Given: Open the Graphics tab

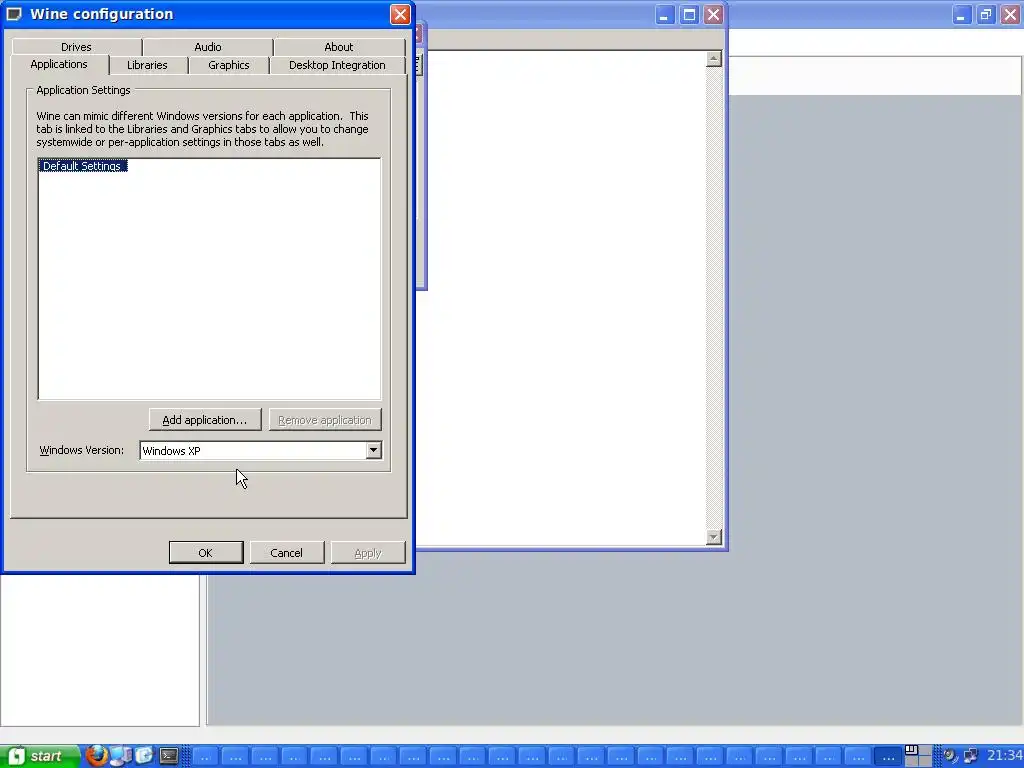Looking at the screenshot, I should (x=229, y=65).
